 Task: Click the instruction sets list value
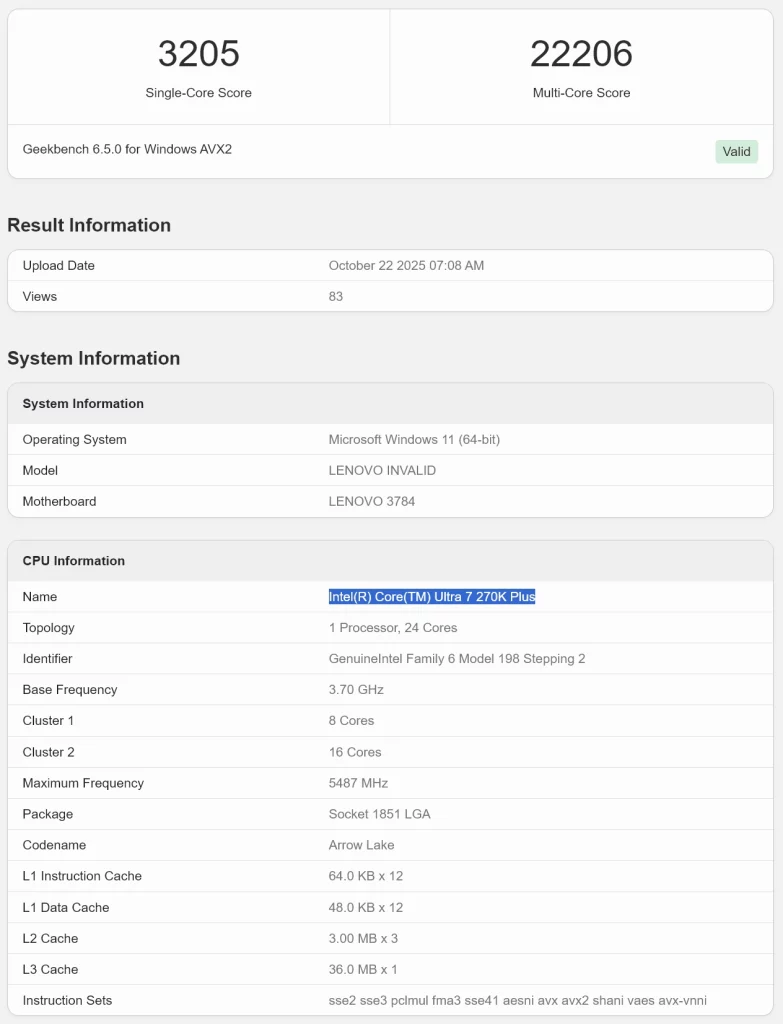518,1001
